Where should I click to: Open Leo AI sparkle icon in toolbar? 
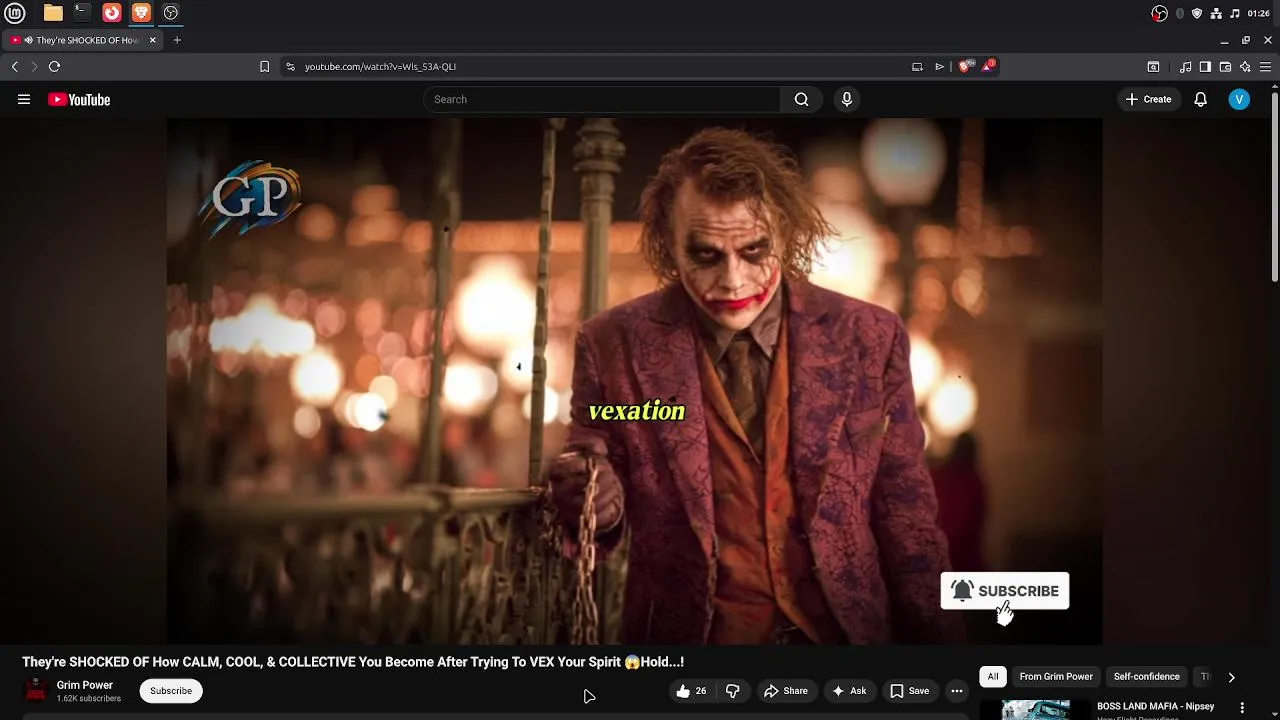(x=1245, y=66)
